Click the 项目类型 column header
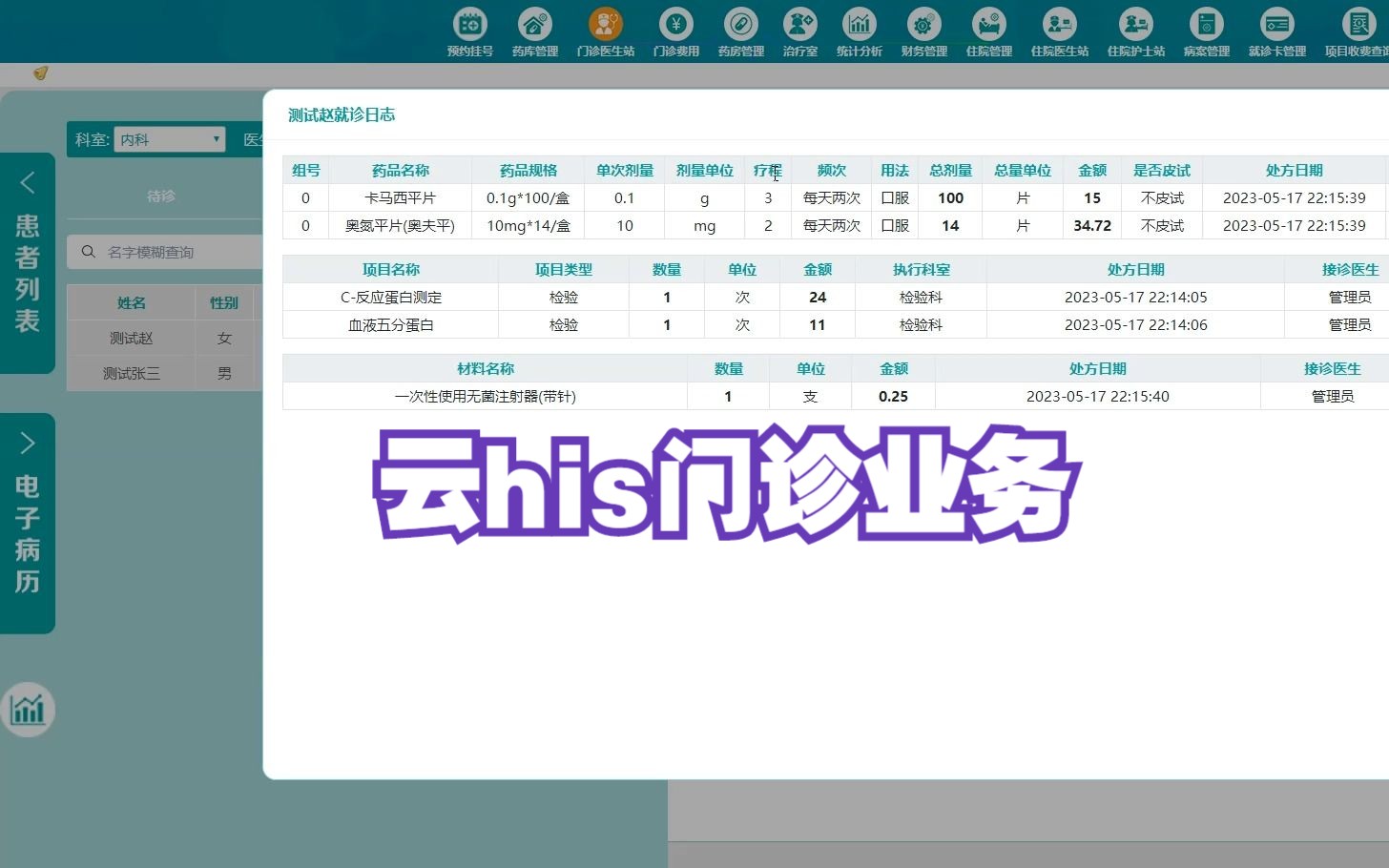Screen dimensions: 1389x868 (564, 269)
